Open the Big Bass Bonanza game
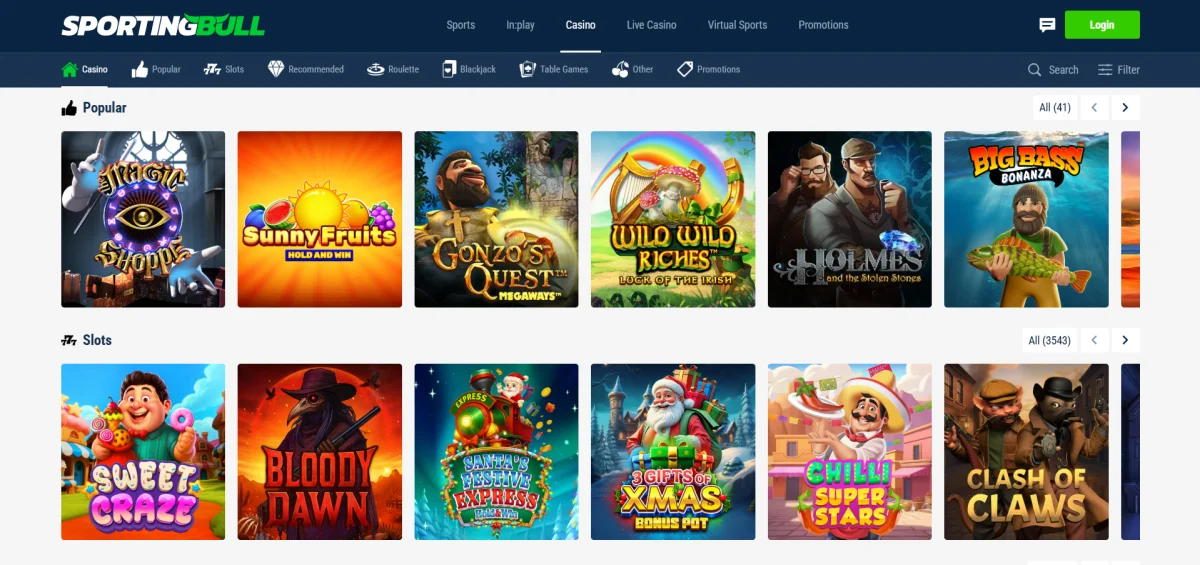Screen dimensions: 1200x565 [1026, 219]
